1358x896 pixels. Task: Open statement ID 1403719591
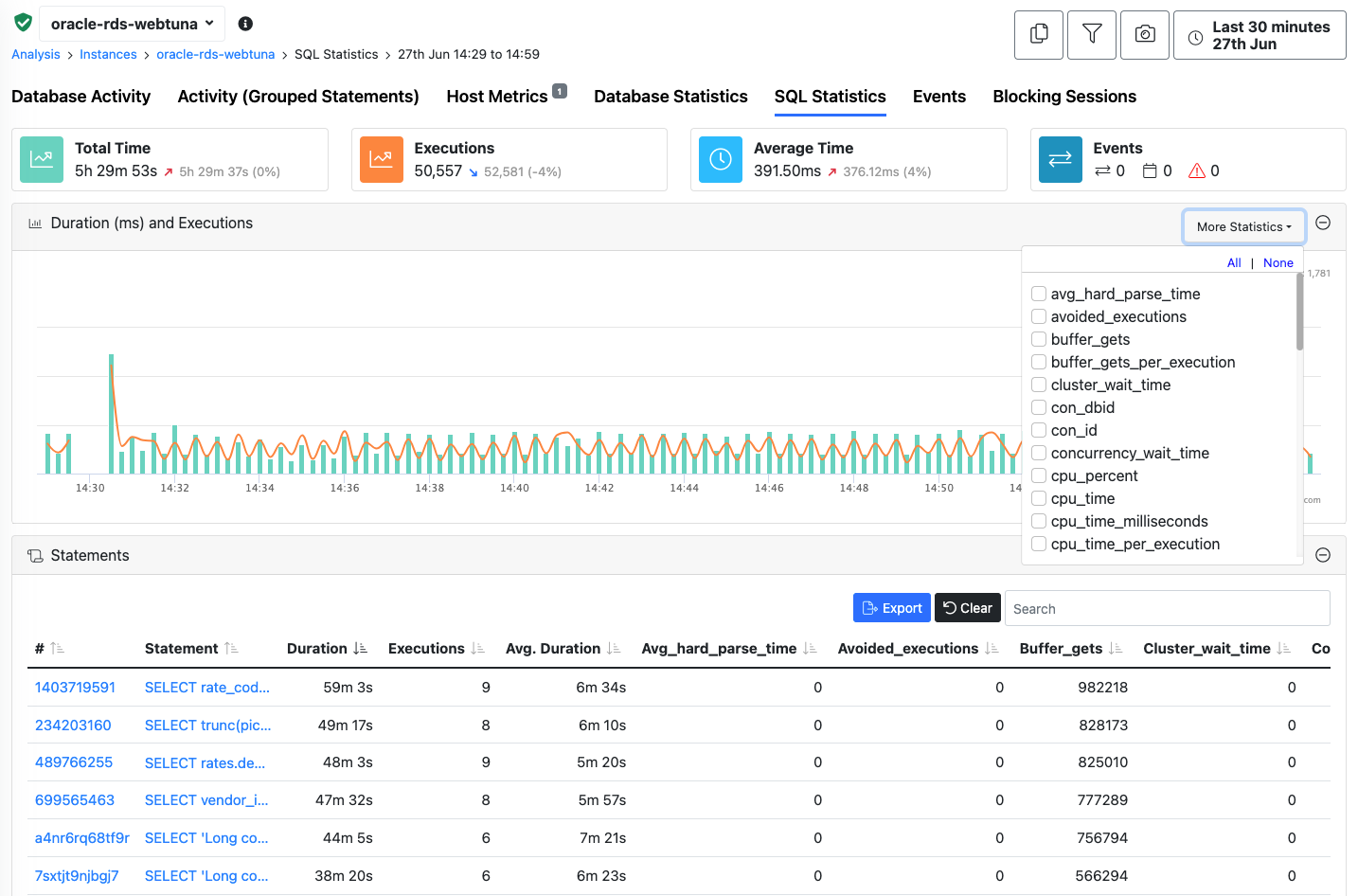75,688
